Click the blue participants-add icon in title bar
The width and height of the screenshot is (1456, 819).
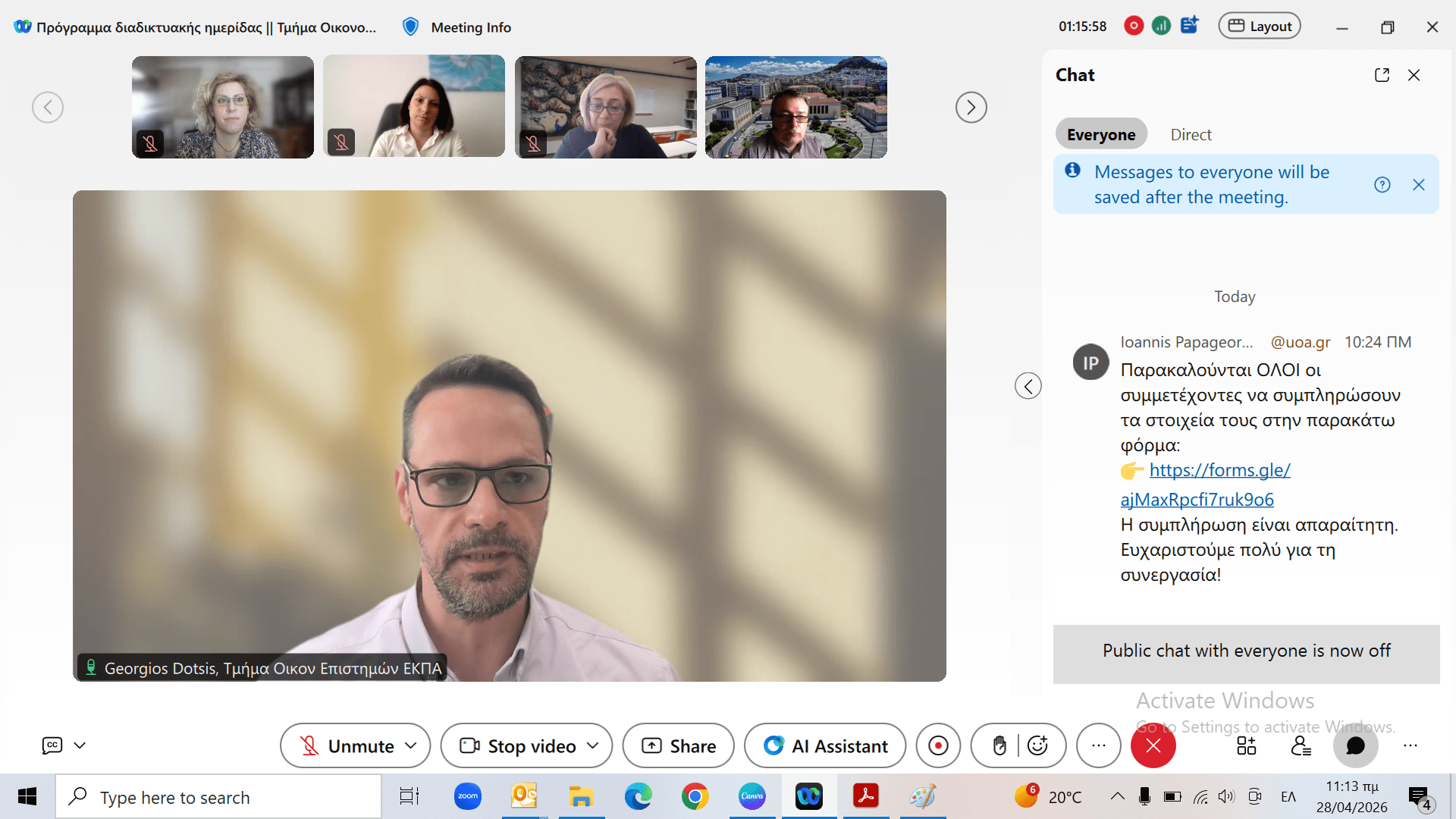1189,25
